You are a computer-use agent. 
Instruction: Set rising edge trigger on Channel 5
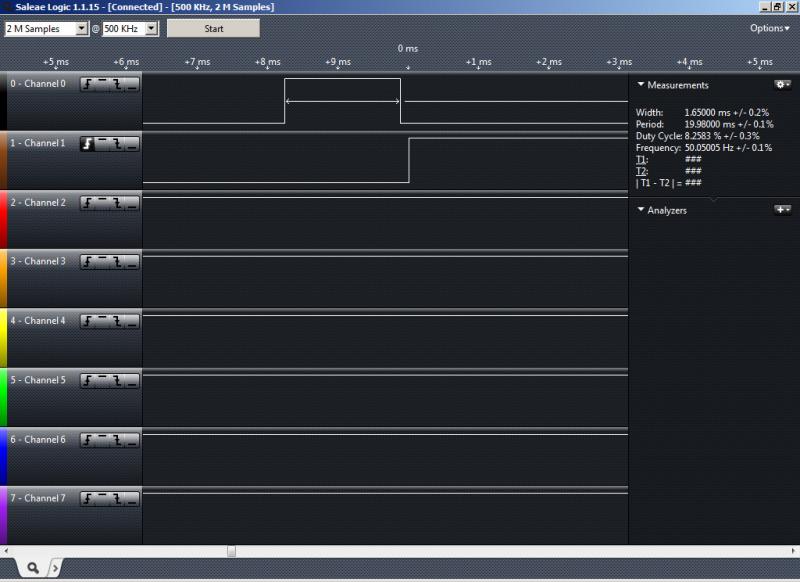(x=88, y=380)
